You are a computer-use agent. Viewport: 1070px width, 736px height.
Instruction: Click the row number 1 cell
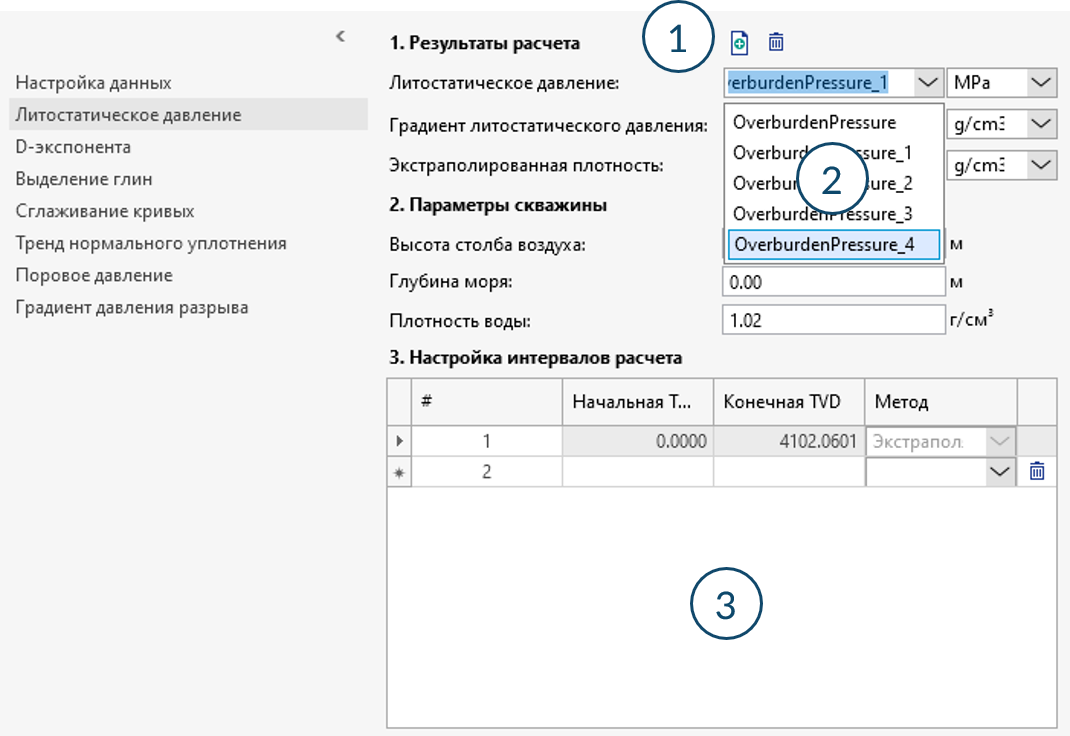point(487,441)
